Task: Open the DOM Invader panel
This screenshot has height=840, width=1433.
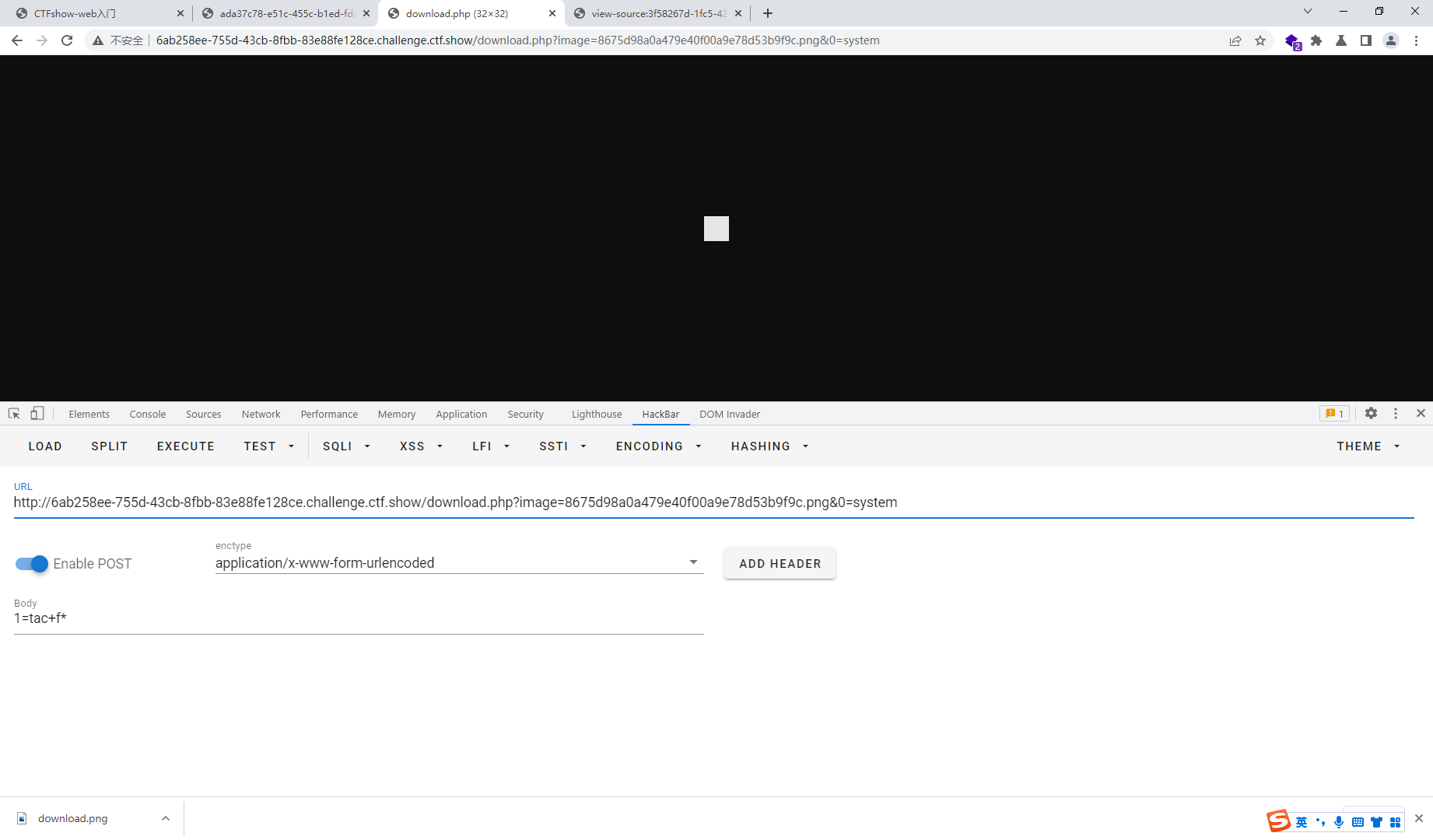Action: [730, 414]
